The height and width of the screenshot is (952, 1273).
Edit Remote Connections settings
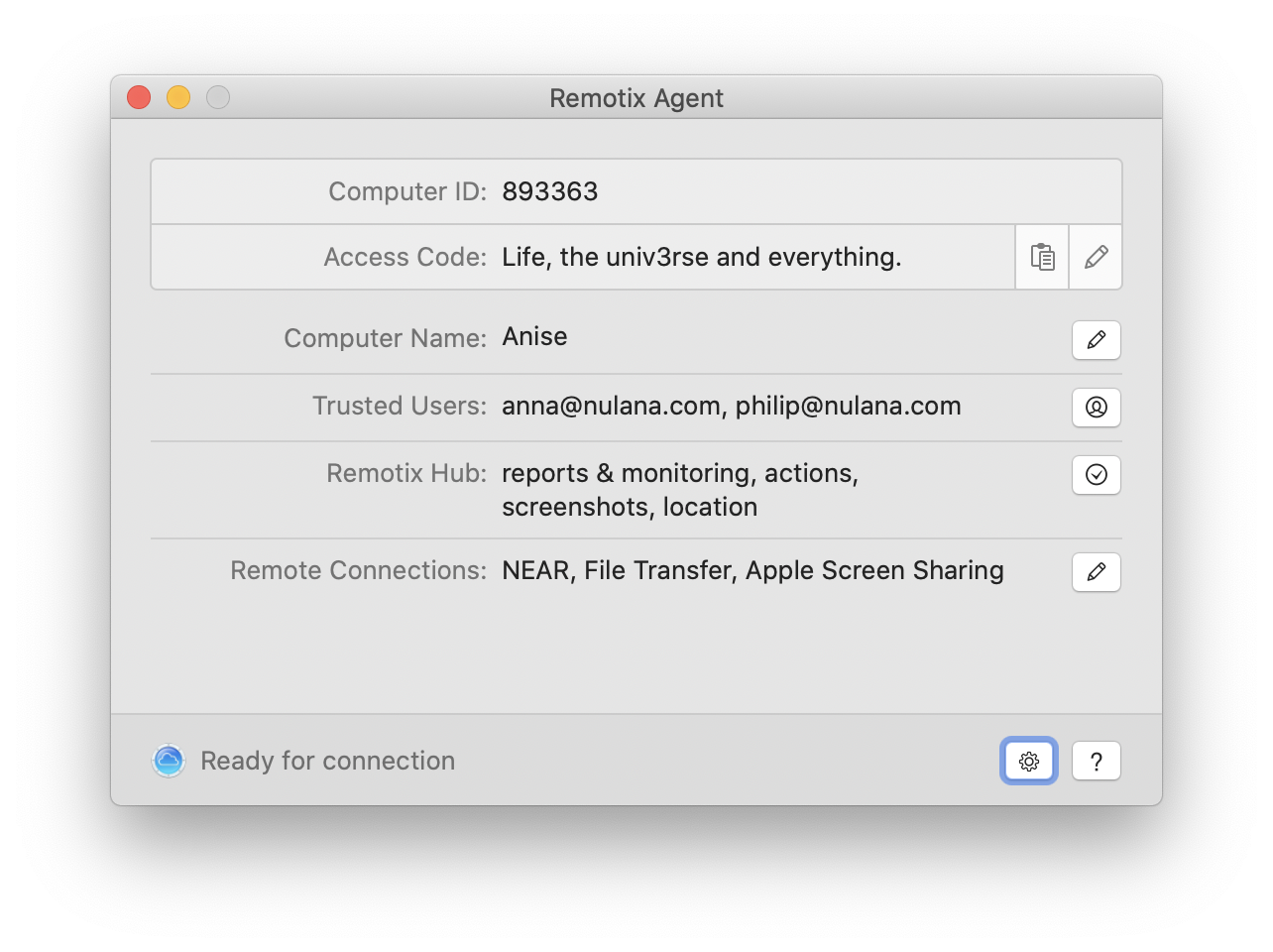[x=1097, y=572]
